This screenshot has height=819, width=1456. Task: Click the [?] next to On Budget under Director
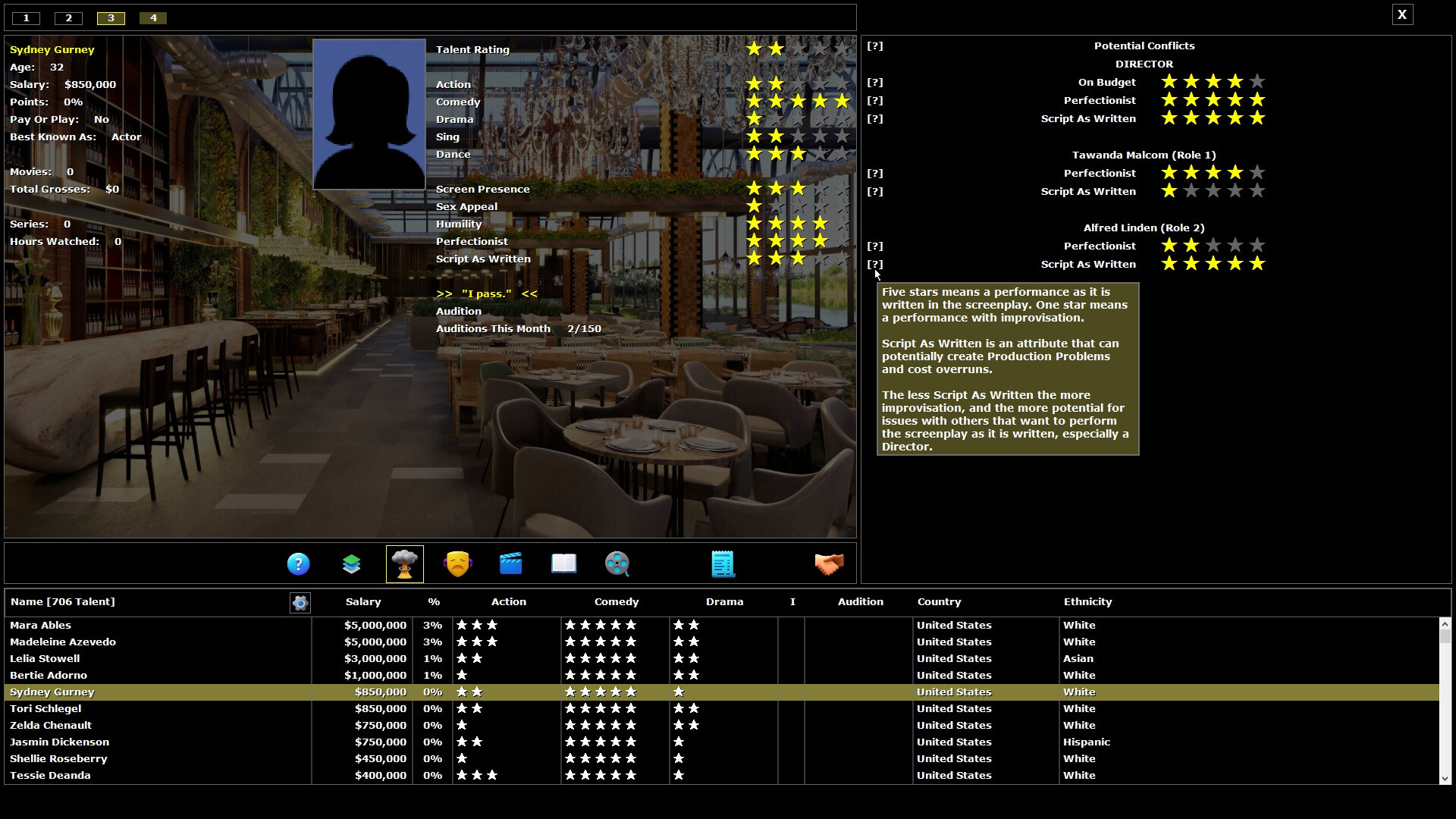(x=876, y=82)
